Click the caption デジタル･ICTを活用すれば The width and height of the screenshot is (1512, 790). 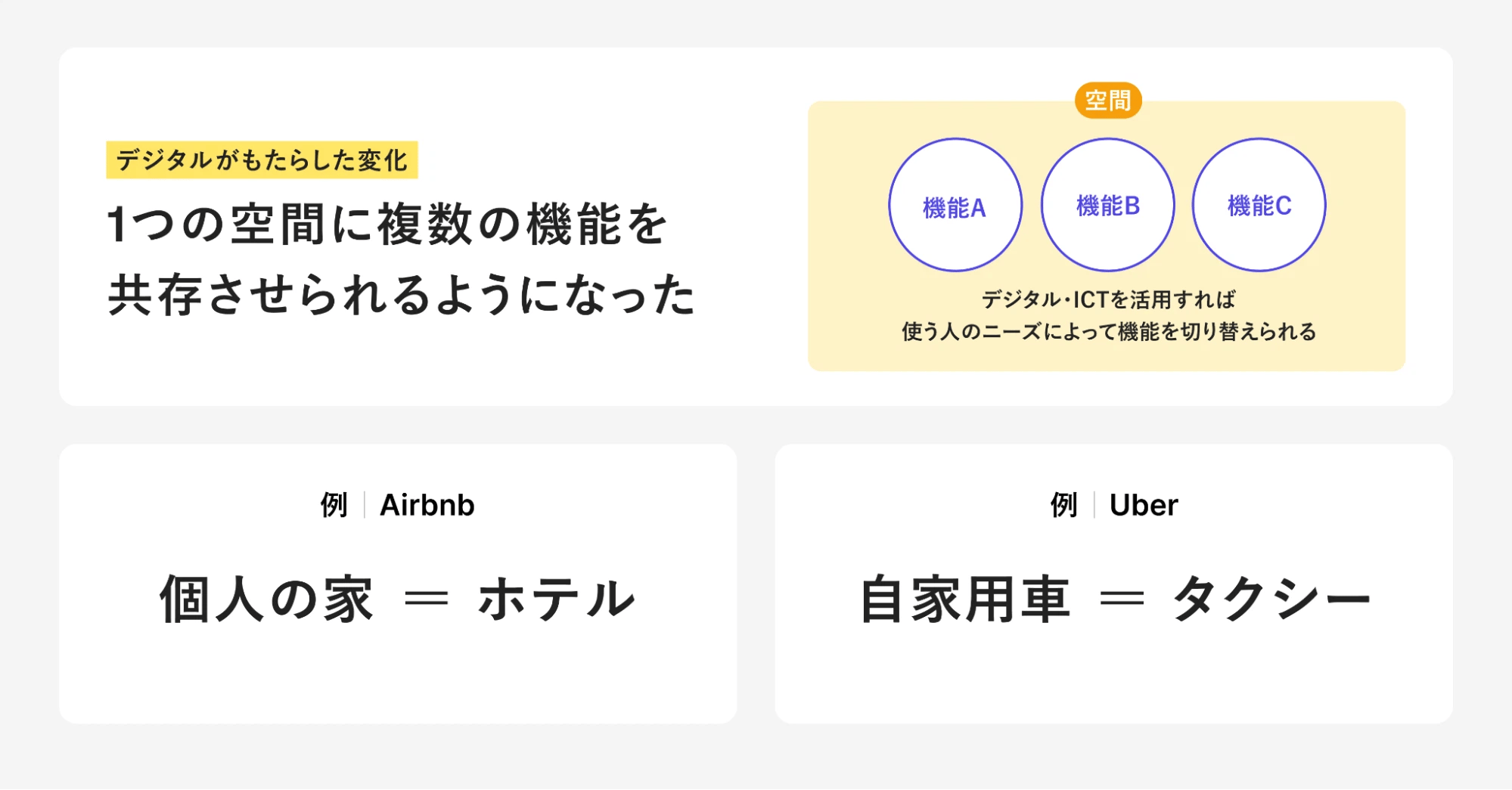[x=1107, y=300]
